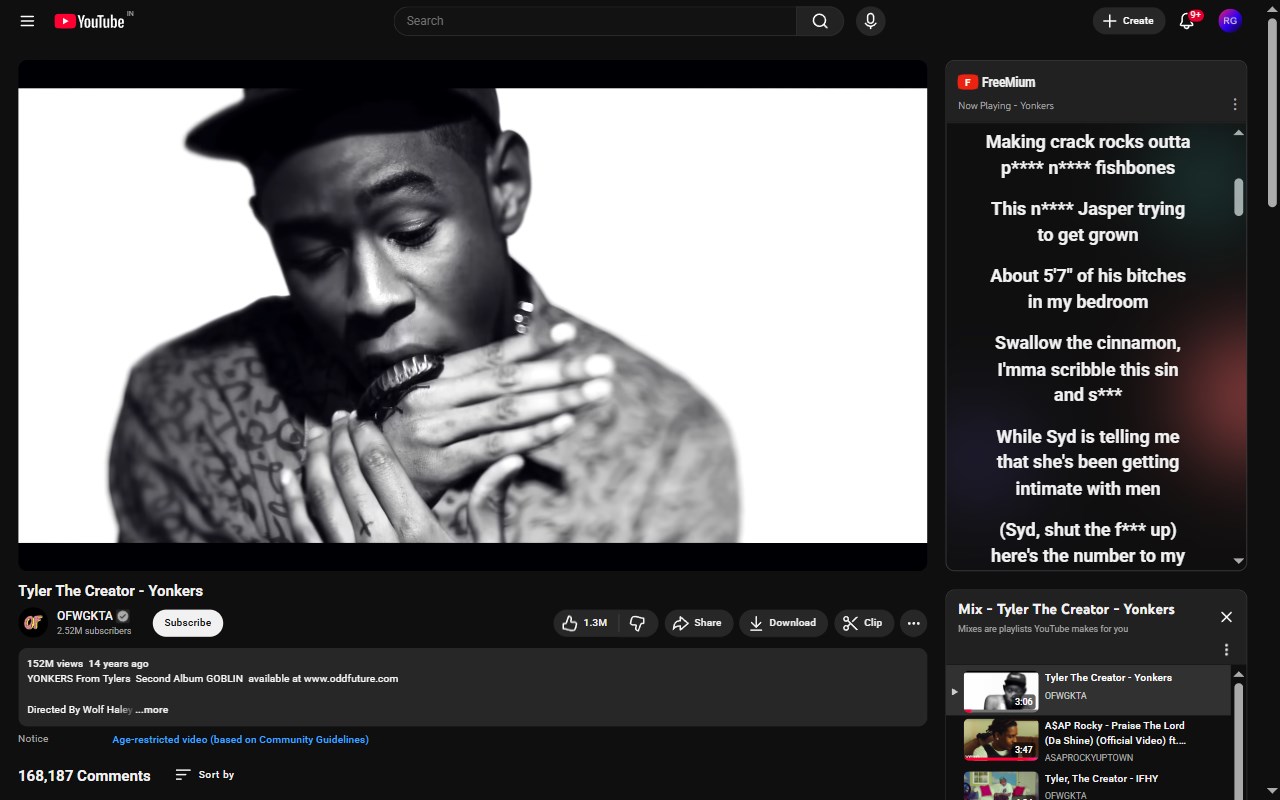Click the lyrics panel scrollbar thumb
1280x800 pixels.
tap(1238, 197)
